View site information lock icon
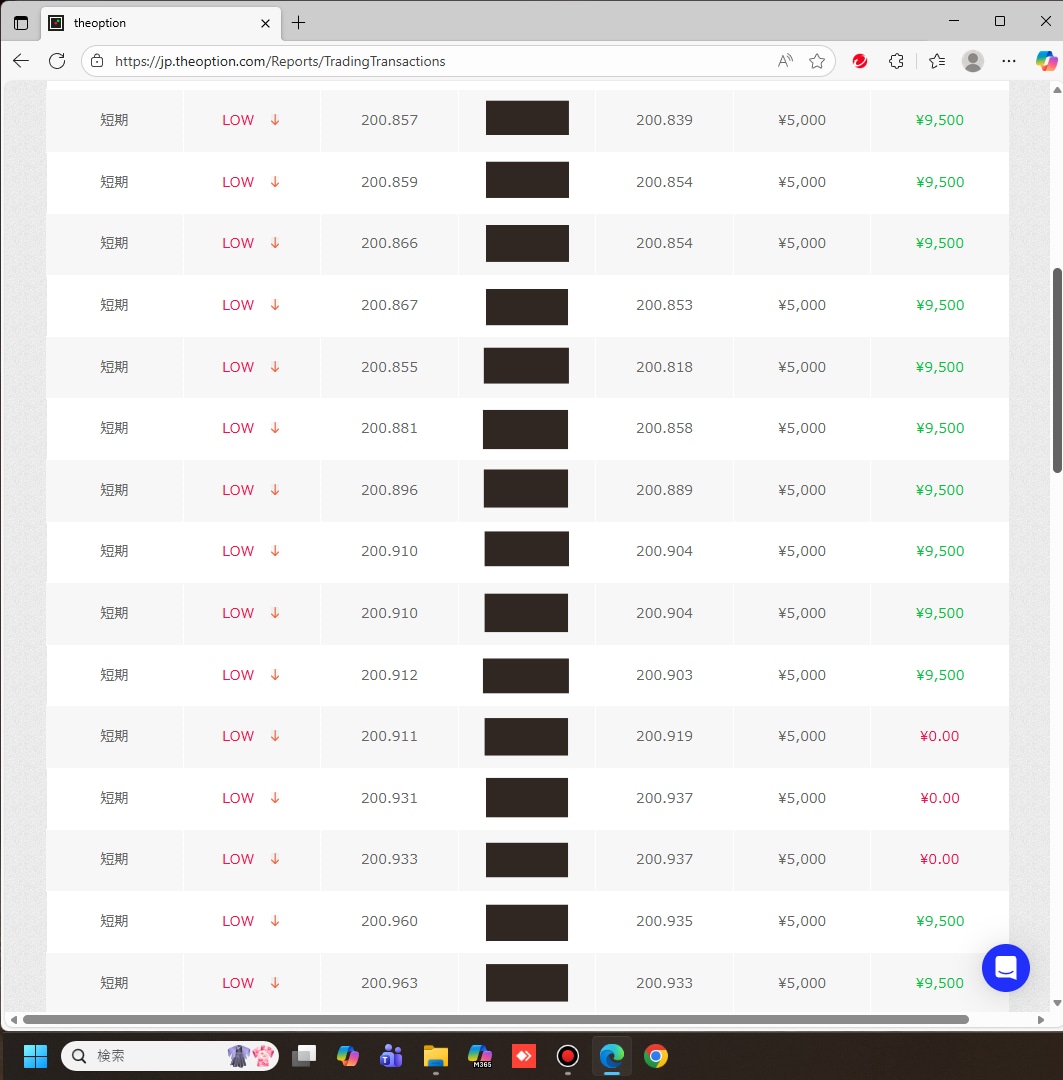 [97, 61]
